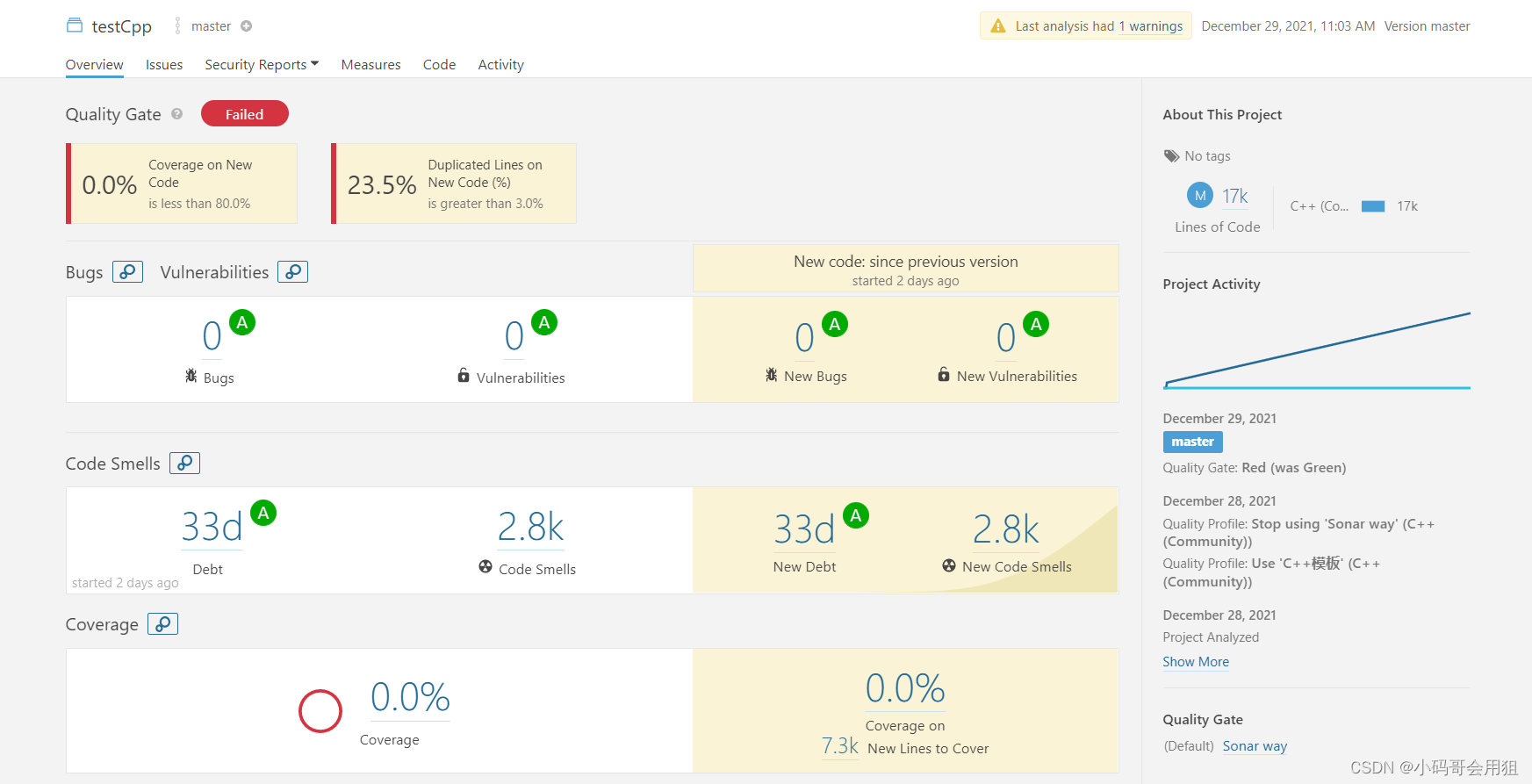
Task: Click the branch icon before master
Action: click(177, 26)
